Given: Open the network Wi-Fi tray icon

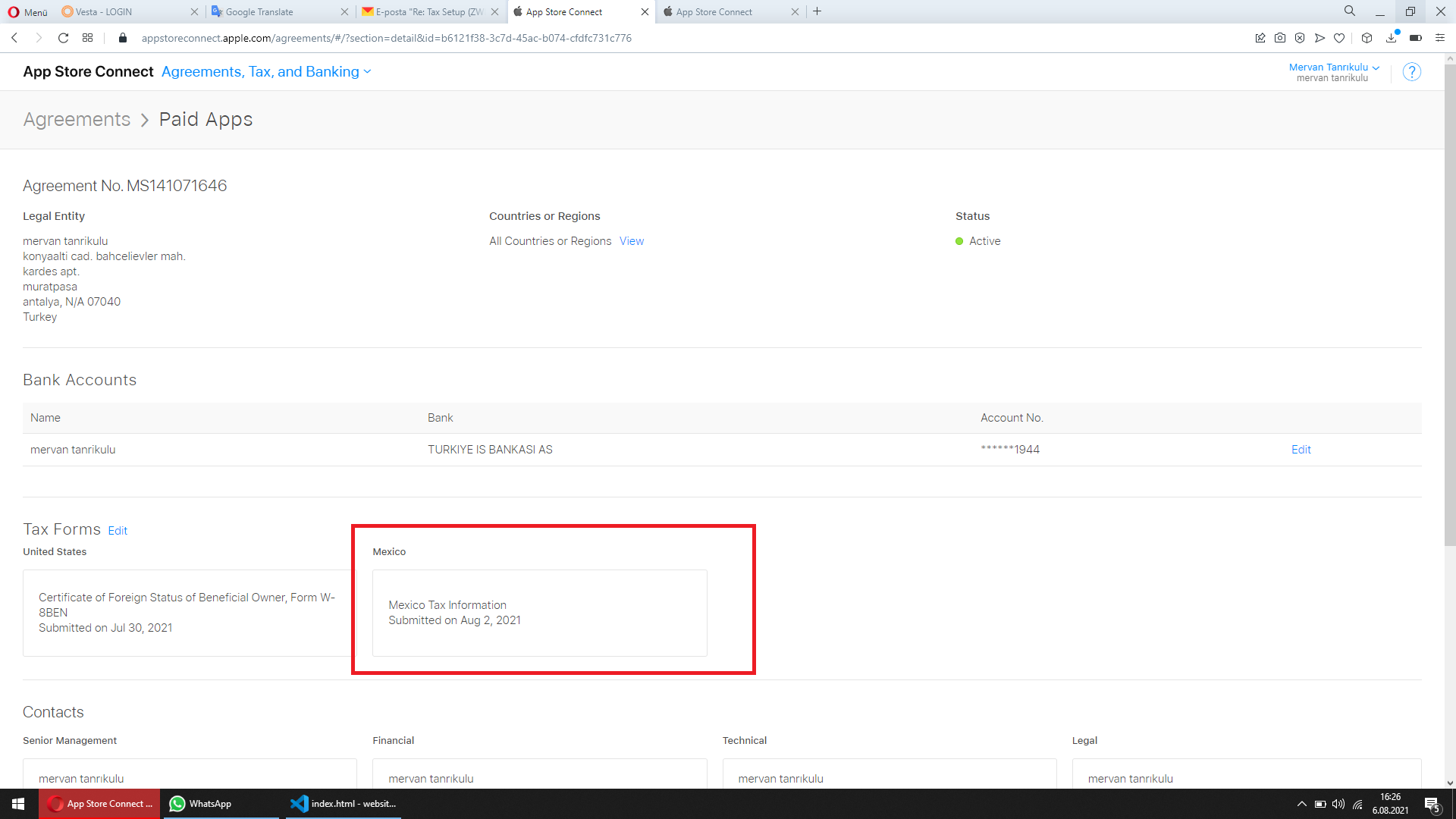Looking at the screenshot, I should (1357, 804).
